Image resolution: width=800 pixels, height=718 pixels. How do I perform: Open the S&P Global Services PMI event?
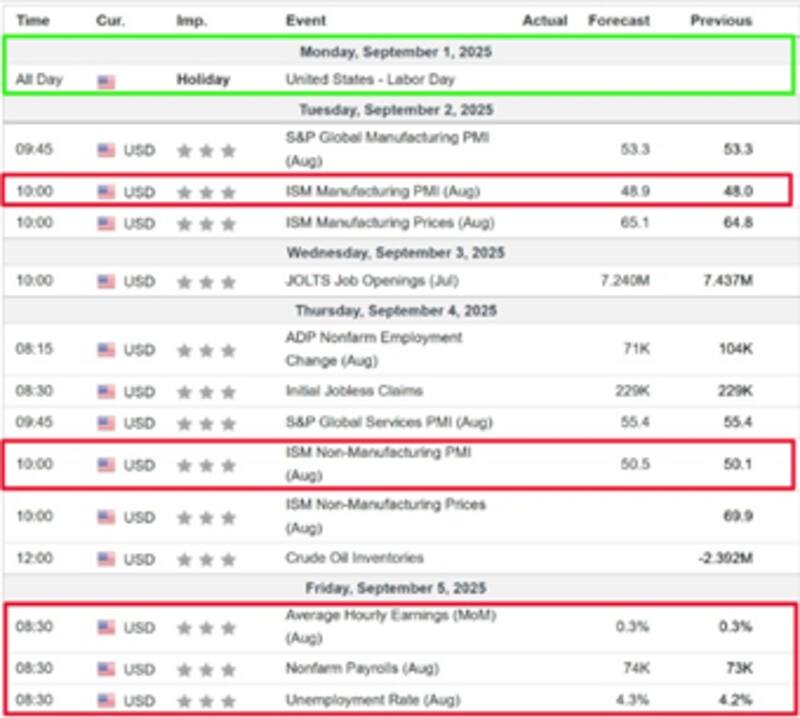[386, 421]
